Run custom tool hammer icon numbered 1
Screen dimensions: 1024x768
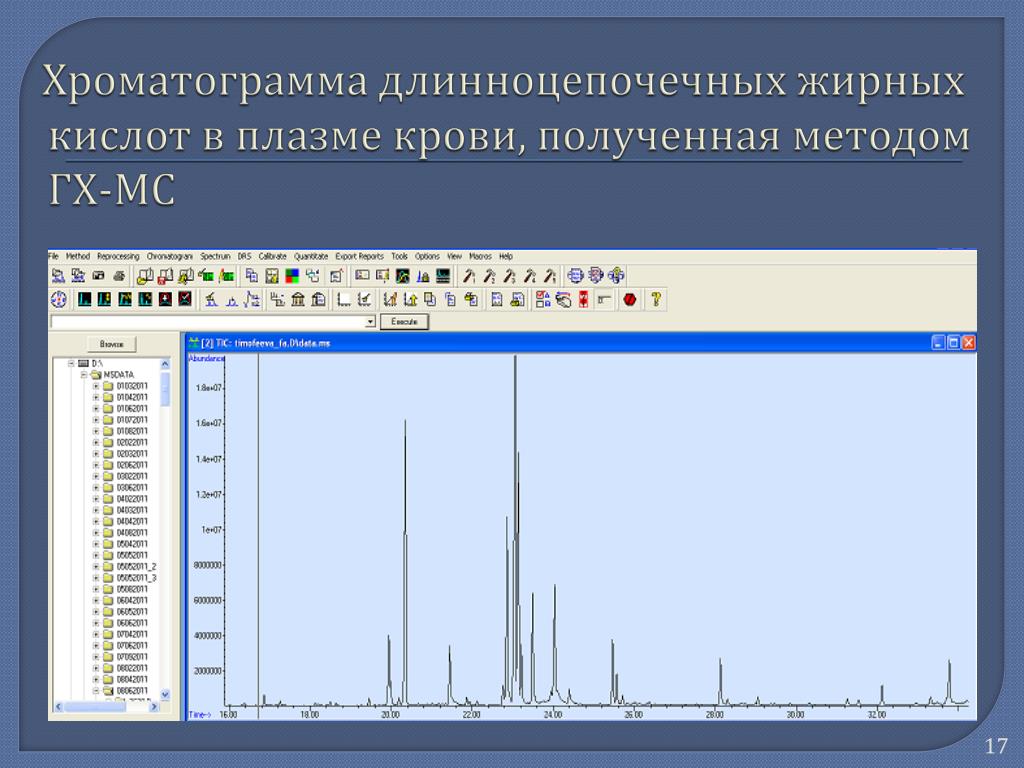(x=468, y=276)
